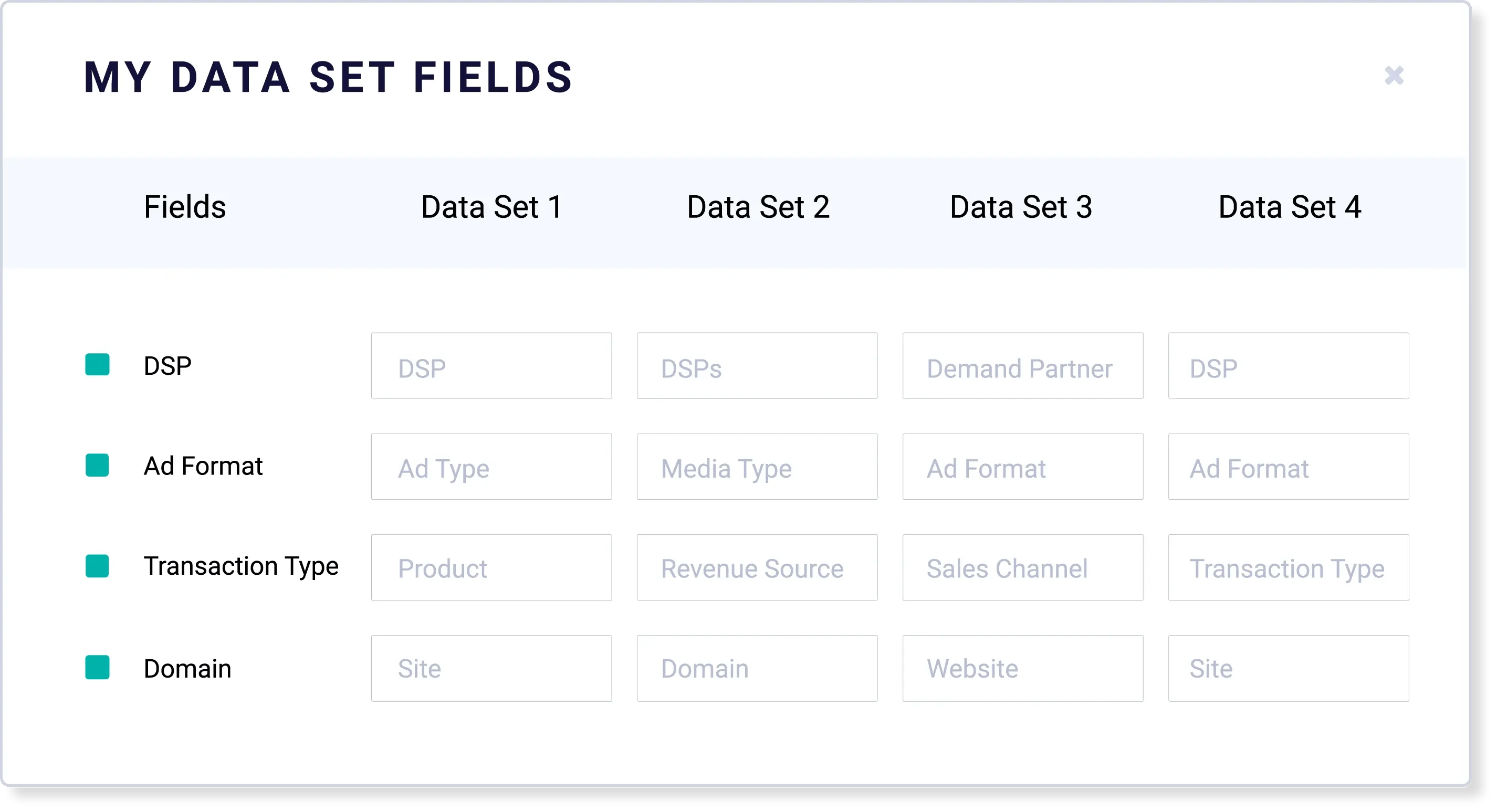Screen dimensions: 1497x812
Task: Toggle the teal checkbox beside Domain
Action: pyautogui.click(x=98, y=667)
